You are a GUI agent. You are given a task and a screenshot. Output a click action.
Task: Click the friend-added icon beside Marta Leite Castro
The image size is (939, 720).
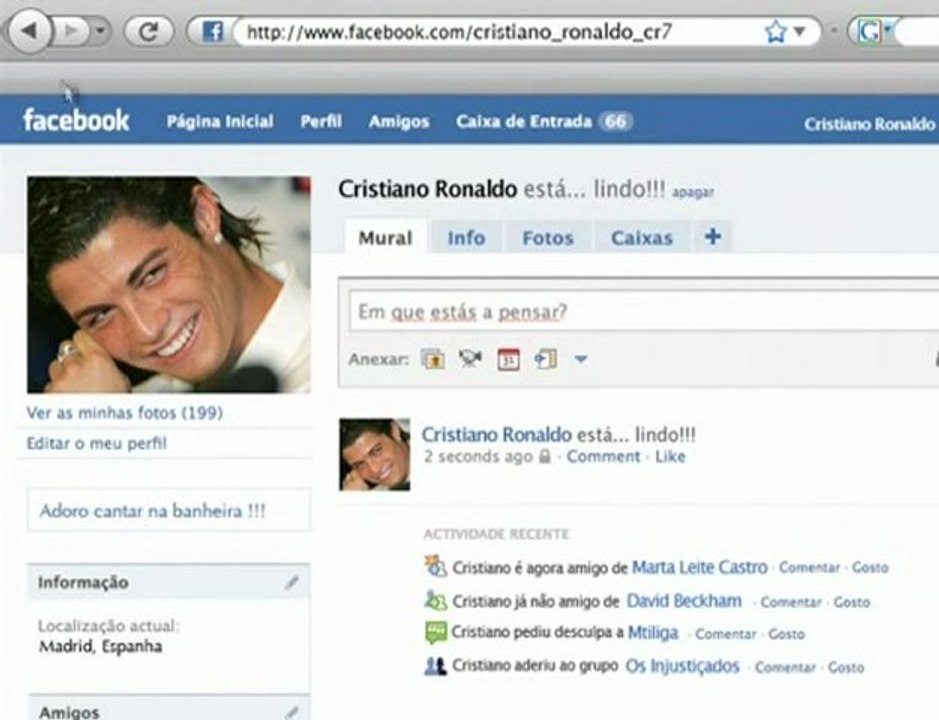pyautogui.click(x=435, y=566)
